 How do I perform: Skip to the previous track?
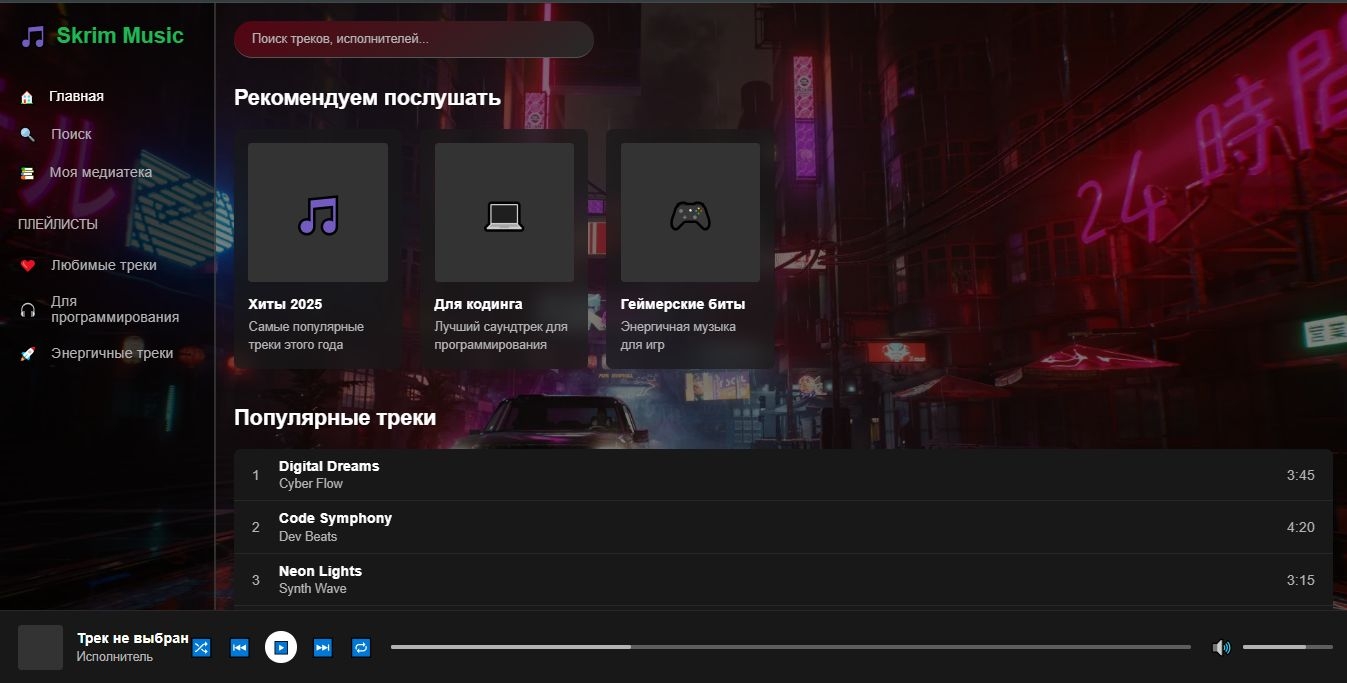(x=239, y=648)
